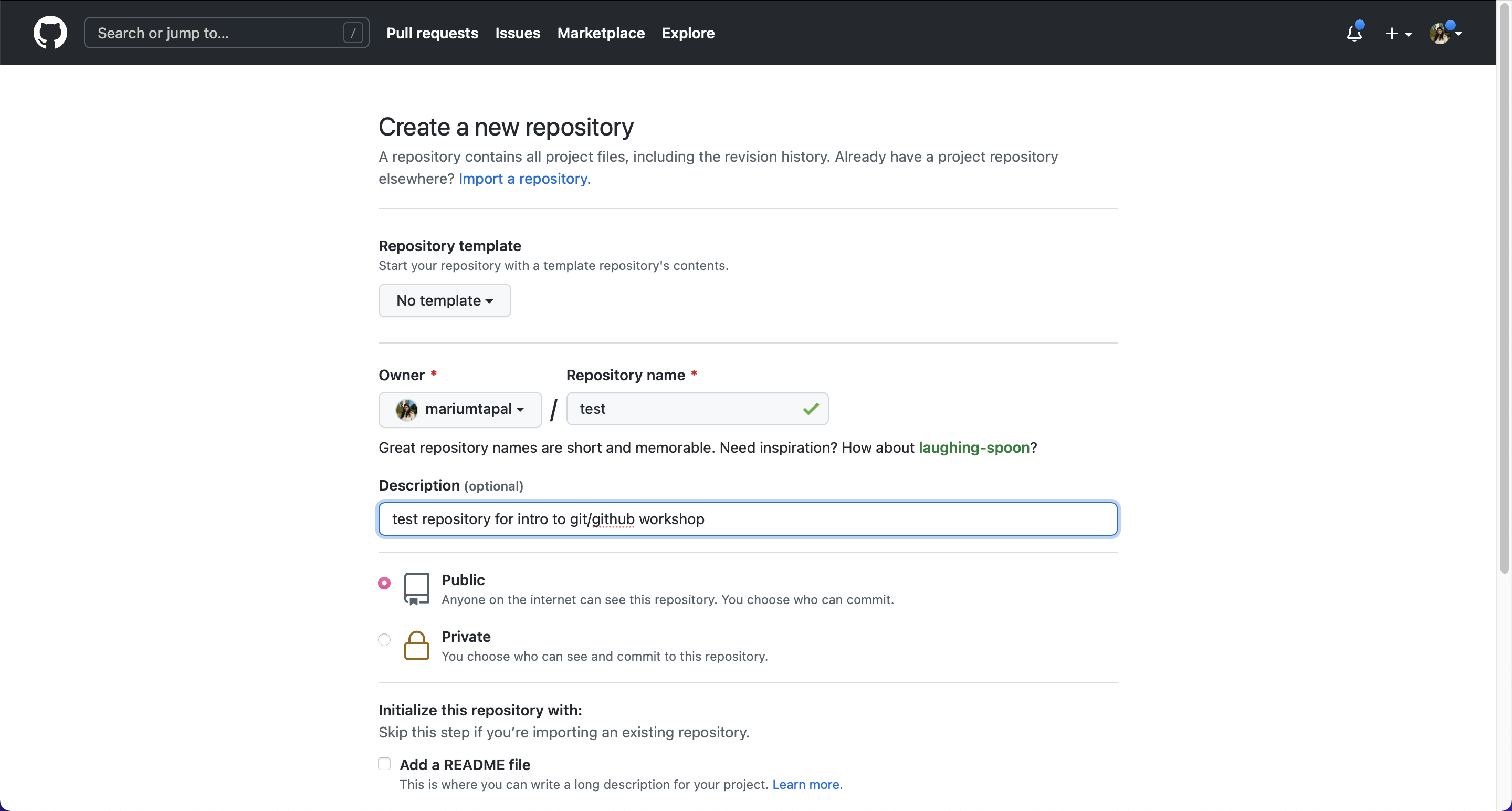Open the README Learn more link
1512x811 pixels.
point(807,785)
